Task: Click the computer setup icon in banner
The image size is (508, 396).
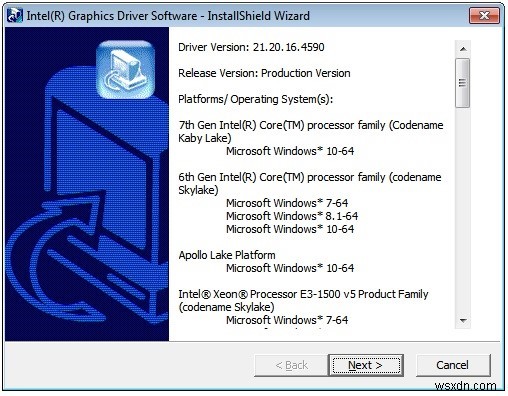Action: (126, 70)
